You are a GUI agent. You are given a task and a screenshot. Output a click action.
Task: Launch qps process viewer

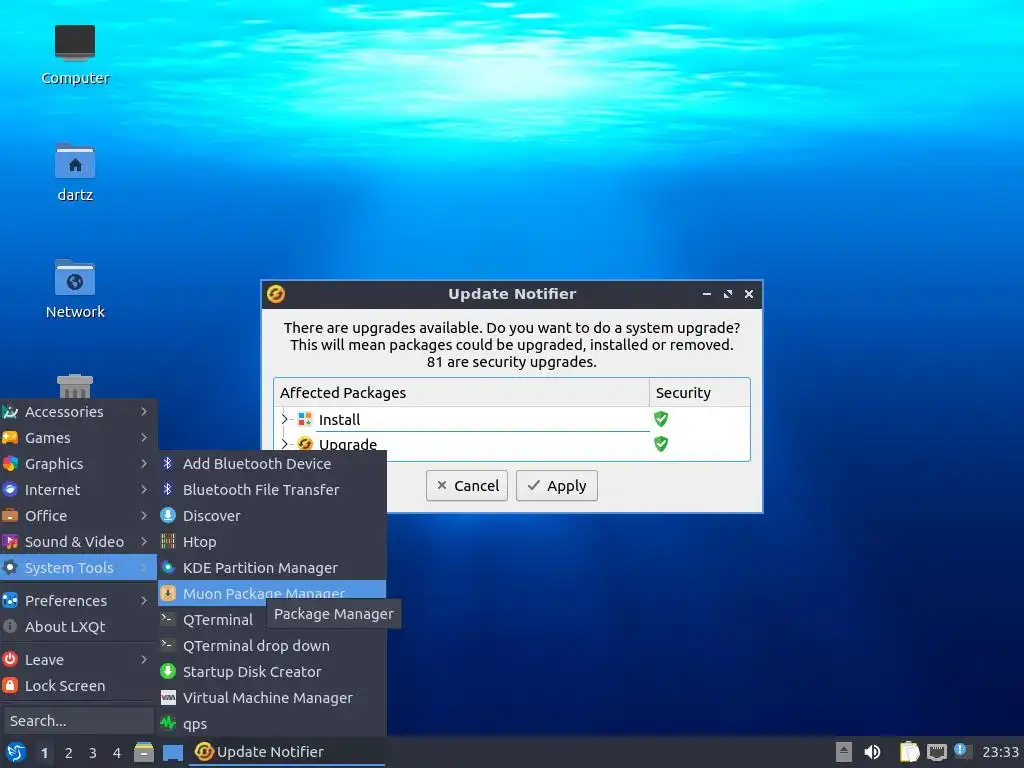coord(272,724)
